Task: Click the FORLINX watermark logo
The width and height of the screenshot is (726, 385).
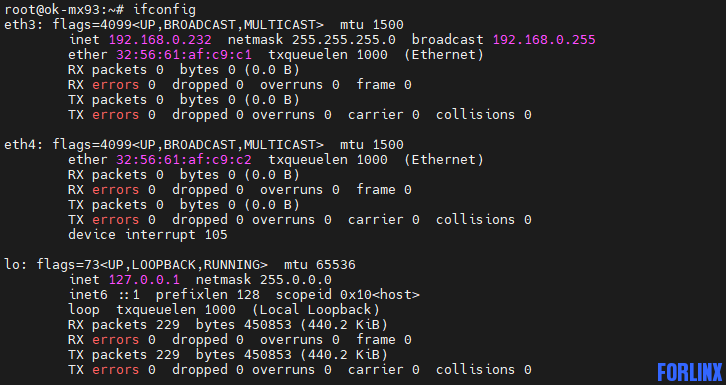Action: click(690, 373)
